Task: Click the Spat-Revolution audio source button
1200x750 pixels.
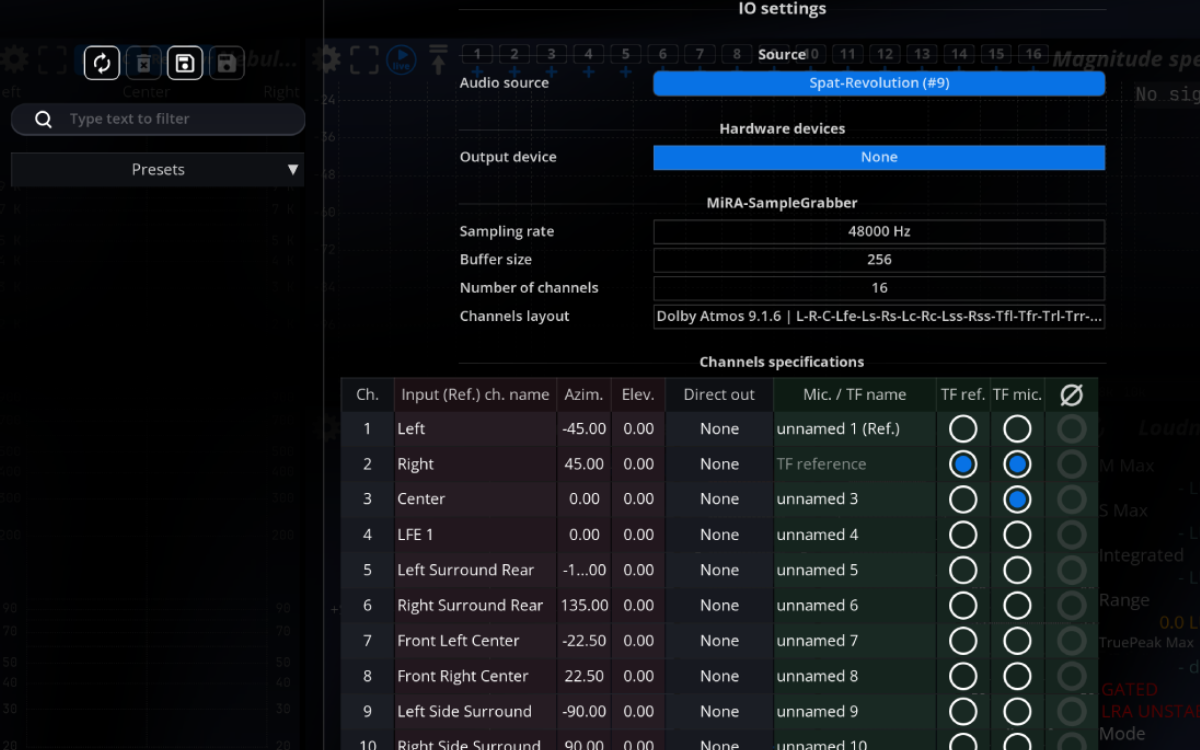Action: pos(879,83)
